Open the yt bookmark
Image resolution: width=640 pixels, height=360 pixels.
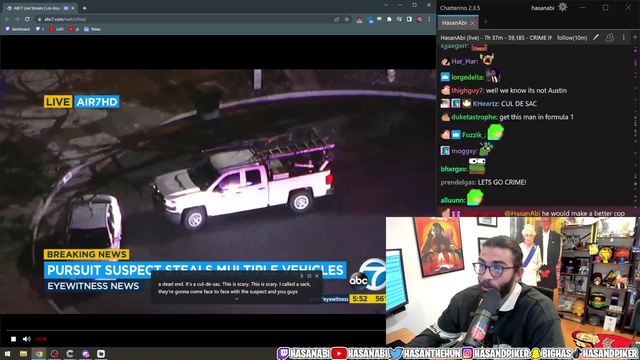point(74,29)
